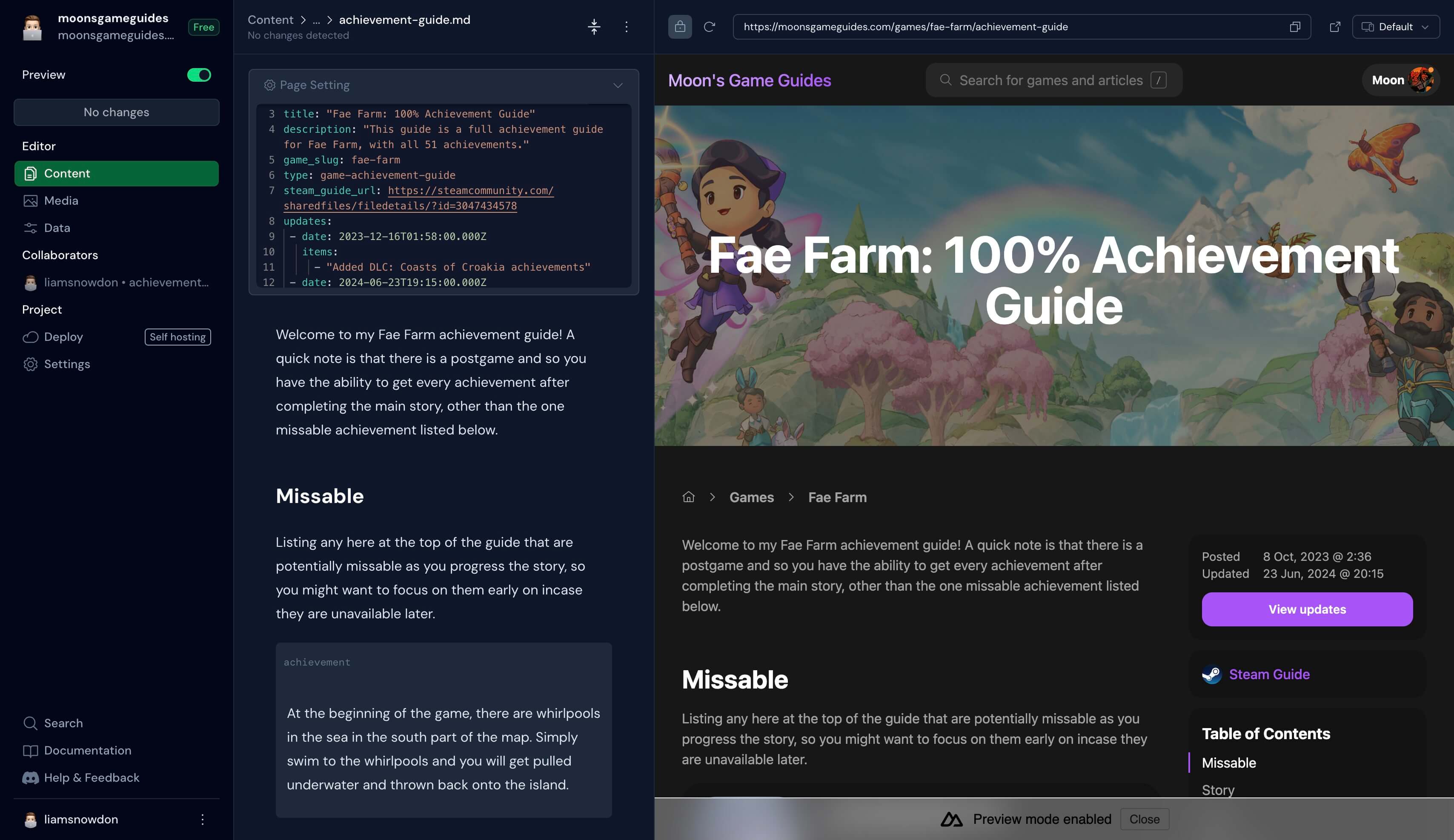Toggle the Preview switch off
The image size is (1454, 840).
[199, 75]
